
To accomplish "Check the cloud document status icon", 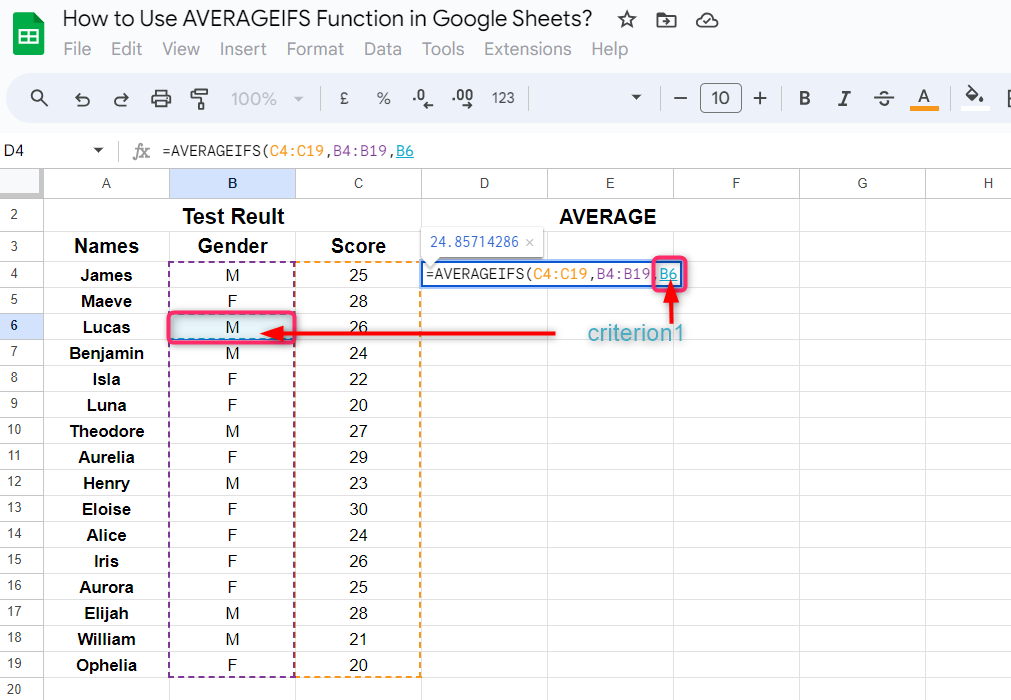I will pyautogui.click(x=707, y=21).
